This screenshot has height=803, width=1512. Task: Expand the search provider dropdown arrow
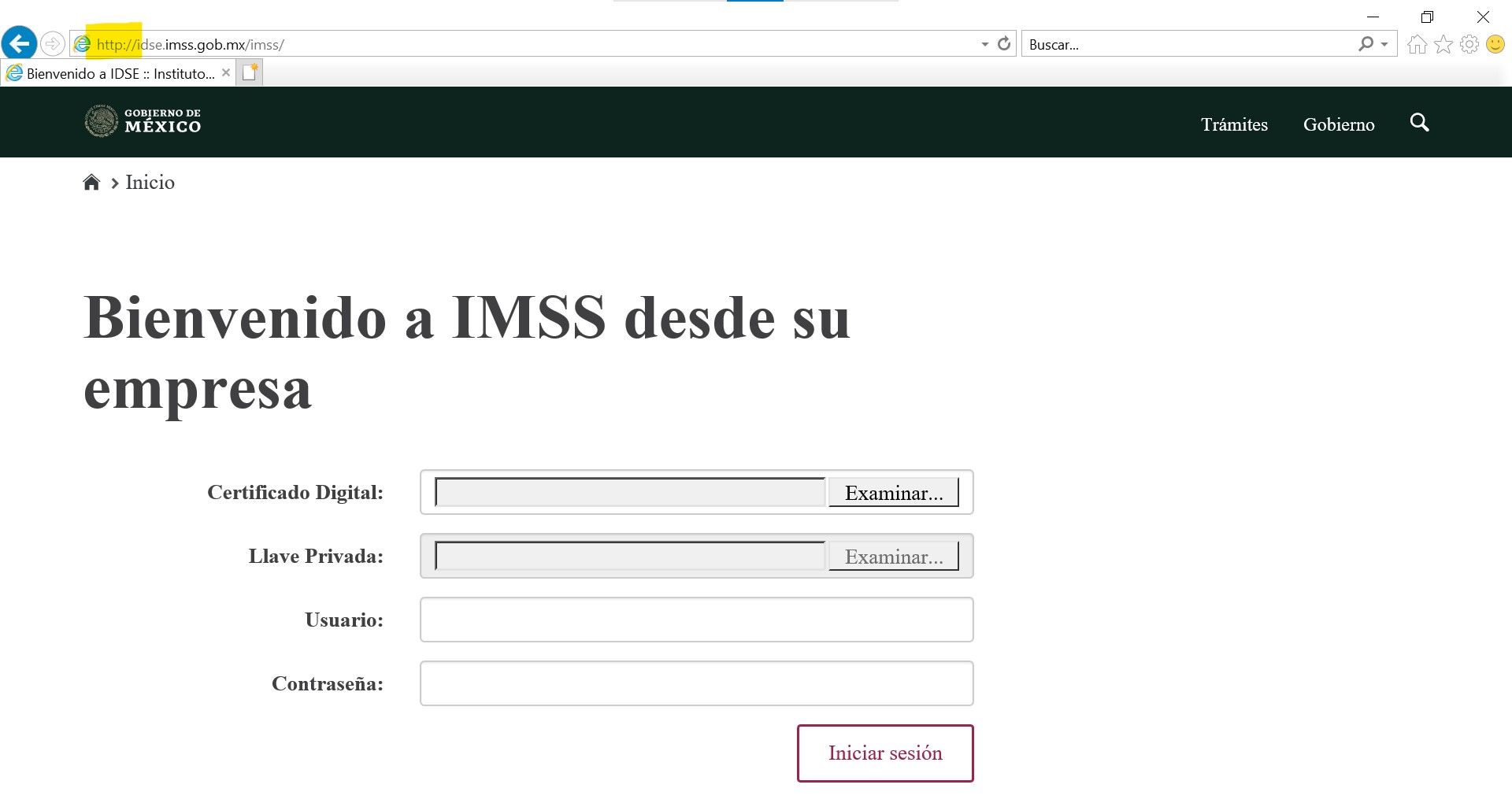point(1384,44)
